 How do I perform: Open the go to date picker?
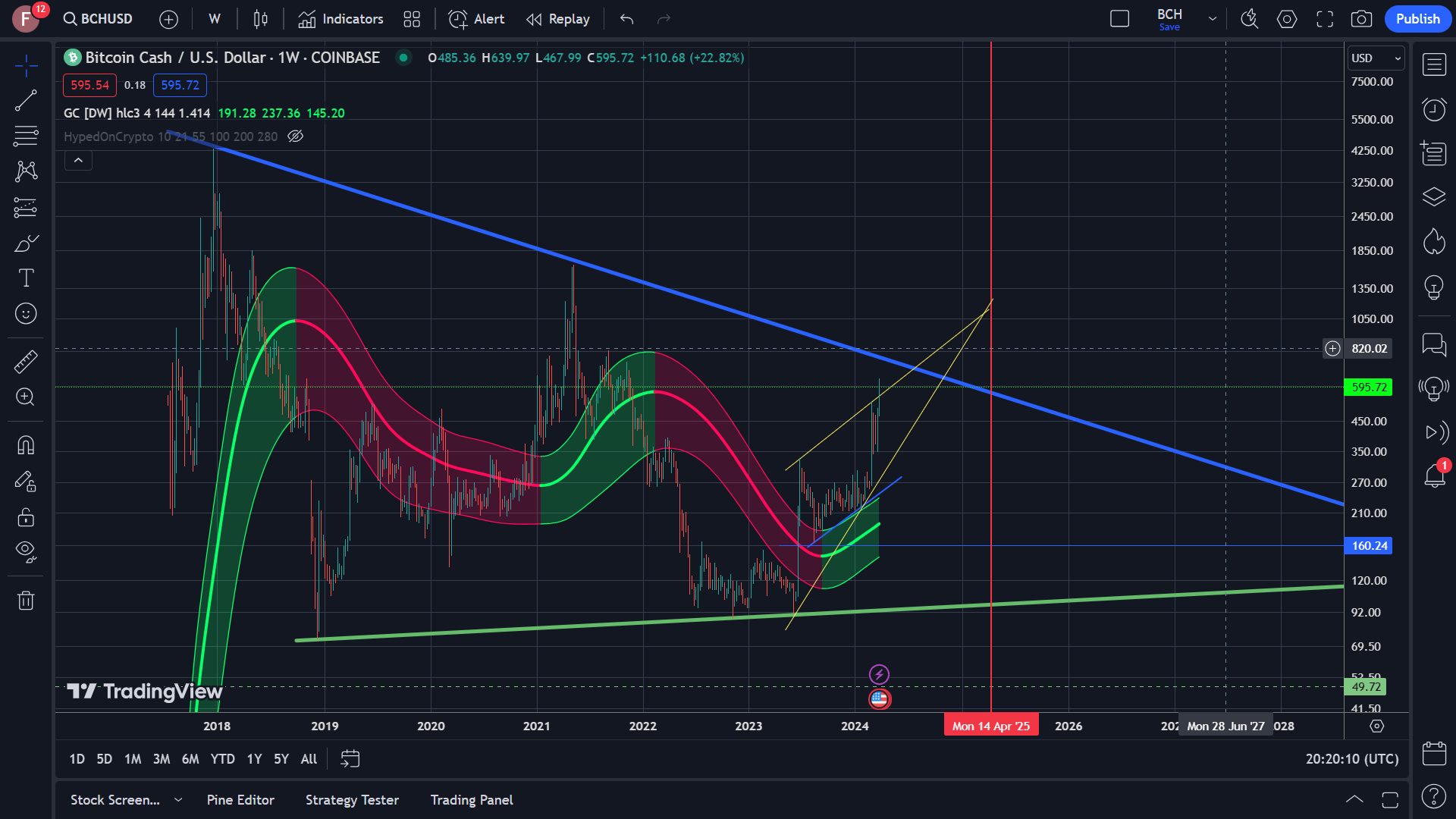[x=350, y=759]
